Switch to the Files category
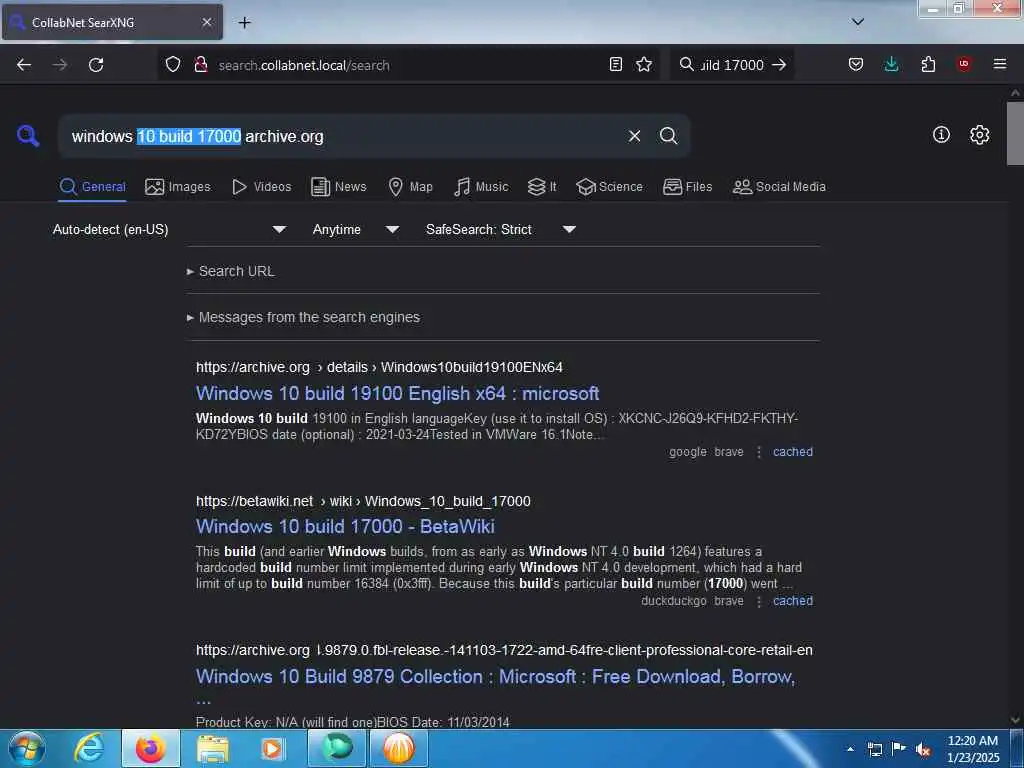 (x=687, y=187)
